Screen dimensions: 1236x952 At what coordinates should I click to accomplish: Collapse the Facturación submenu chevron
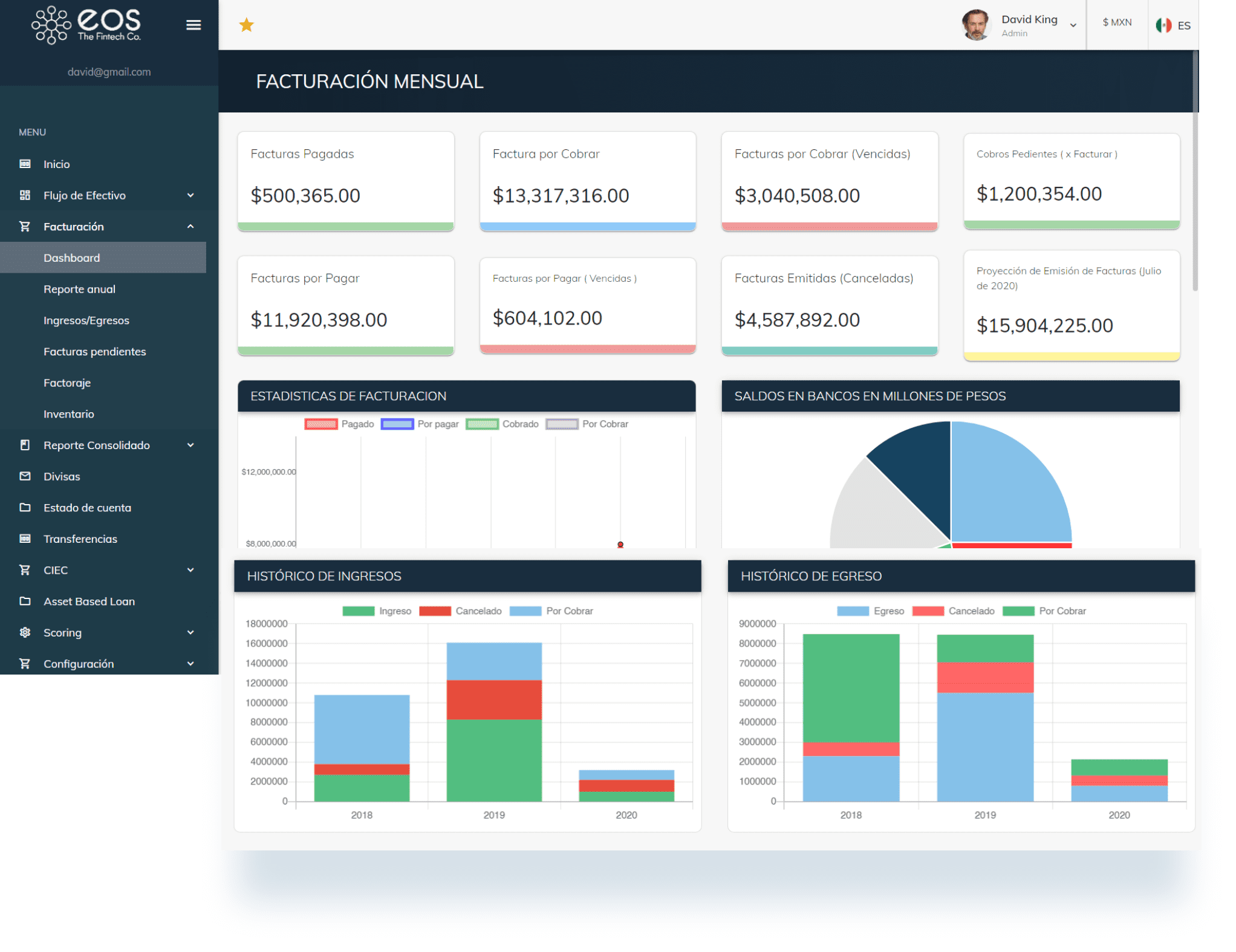190,226
